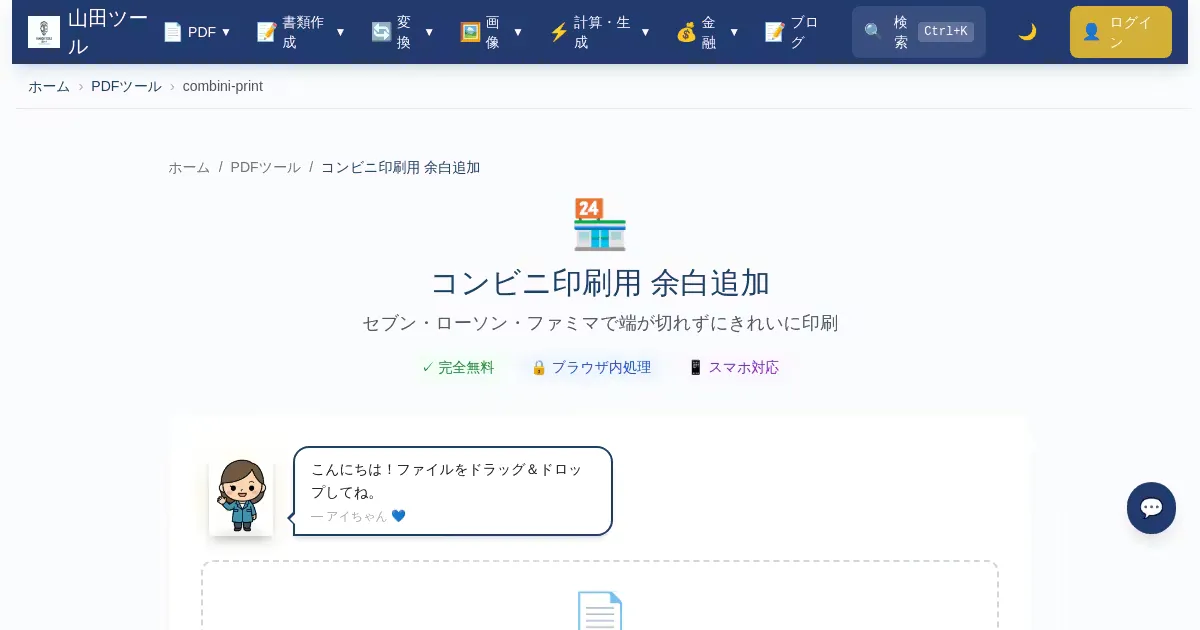Viewport: 1200px width, 630px height.
Task: Expand the PDF dropdown menu
Action: coord(197,32)
